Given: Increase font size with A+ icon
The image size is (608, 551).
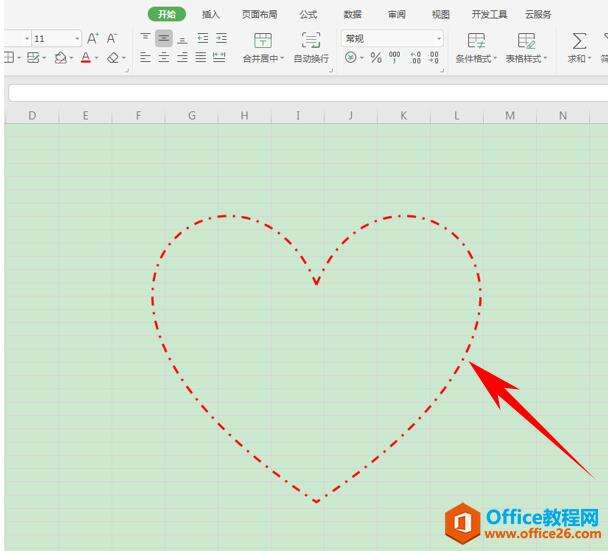Looking at the screenshot, I should [92, 38].
